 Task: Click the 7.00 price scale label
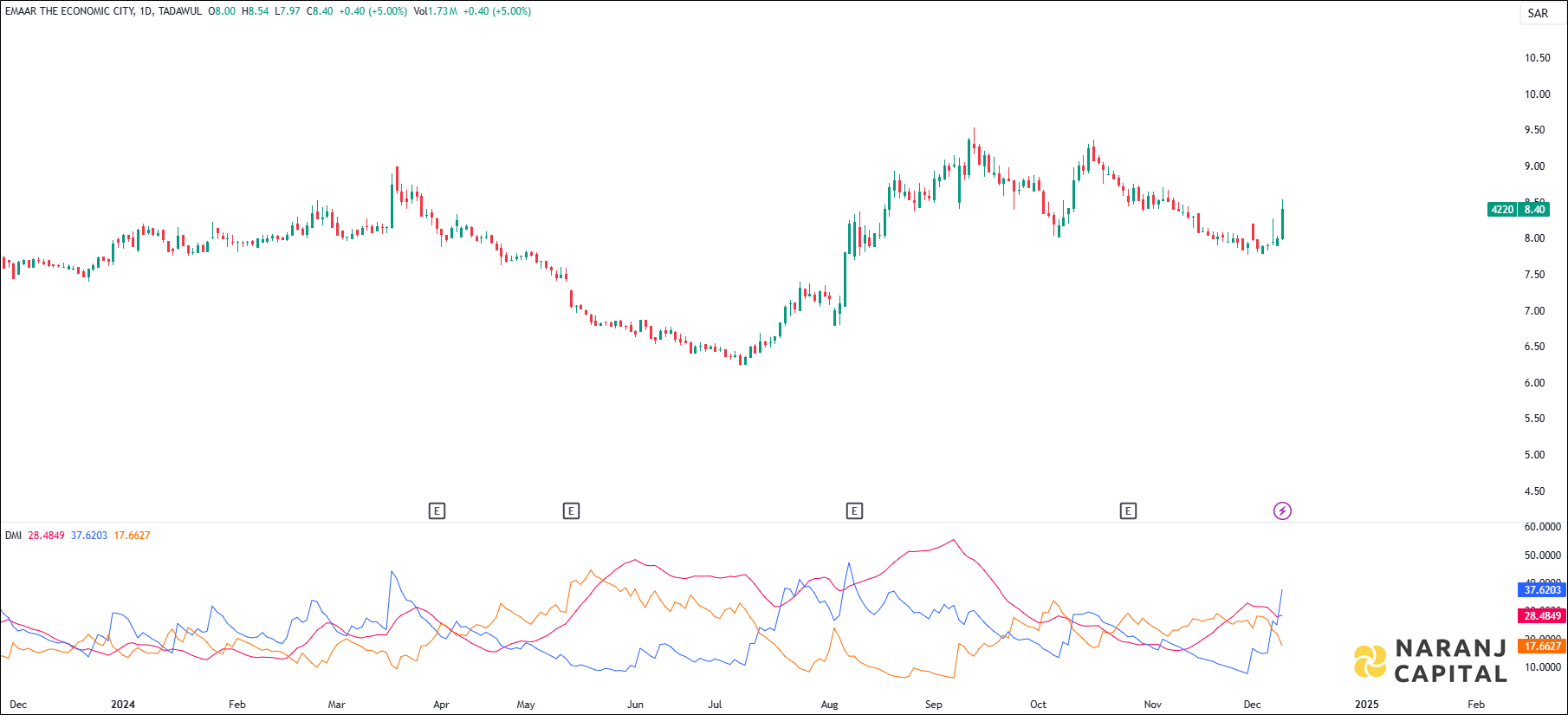(1534, 311)
